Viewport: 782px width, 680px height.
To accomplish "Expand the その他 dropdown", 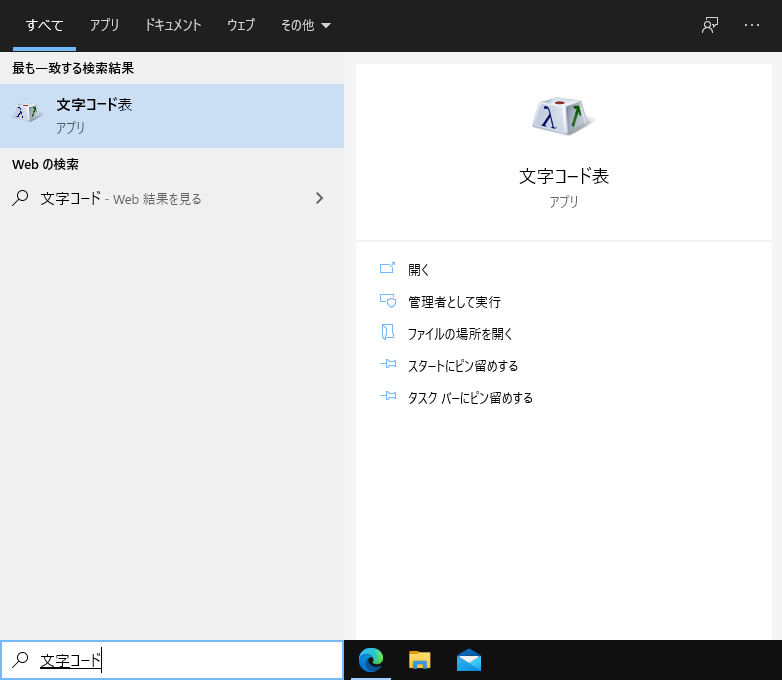I will click(306, 25).
